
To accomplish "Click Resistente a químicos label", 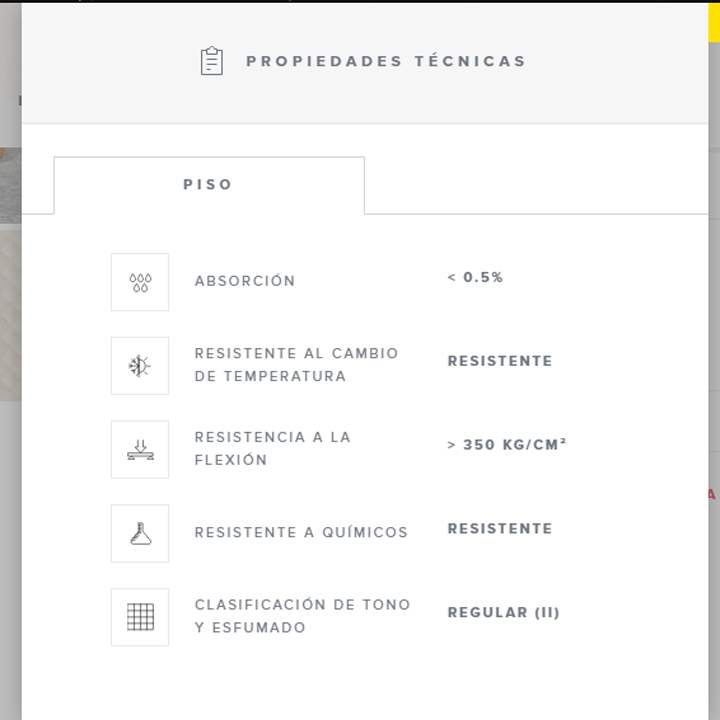I will pyautogui.click(x=301, y=532).
